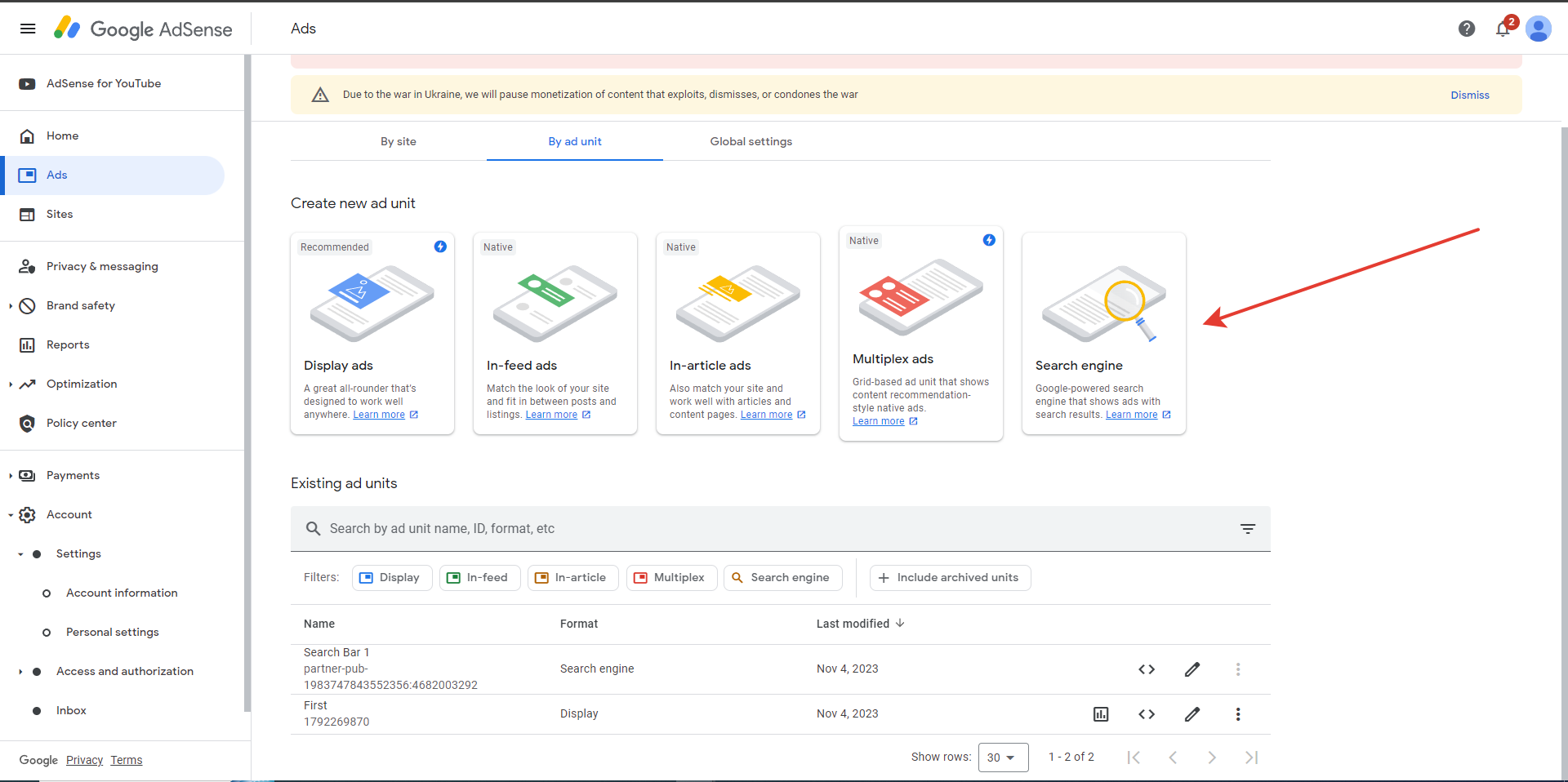
Task: Expand the Payments menu arrow
Action: (11, 476)
